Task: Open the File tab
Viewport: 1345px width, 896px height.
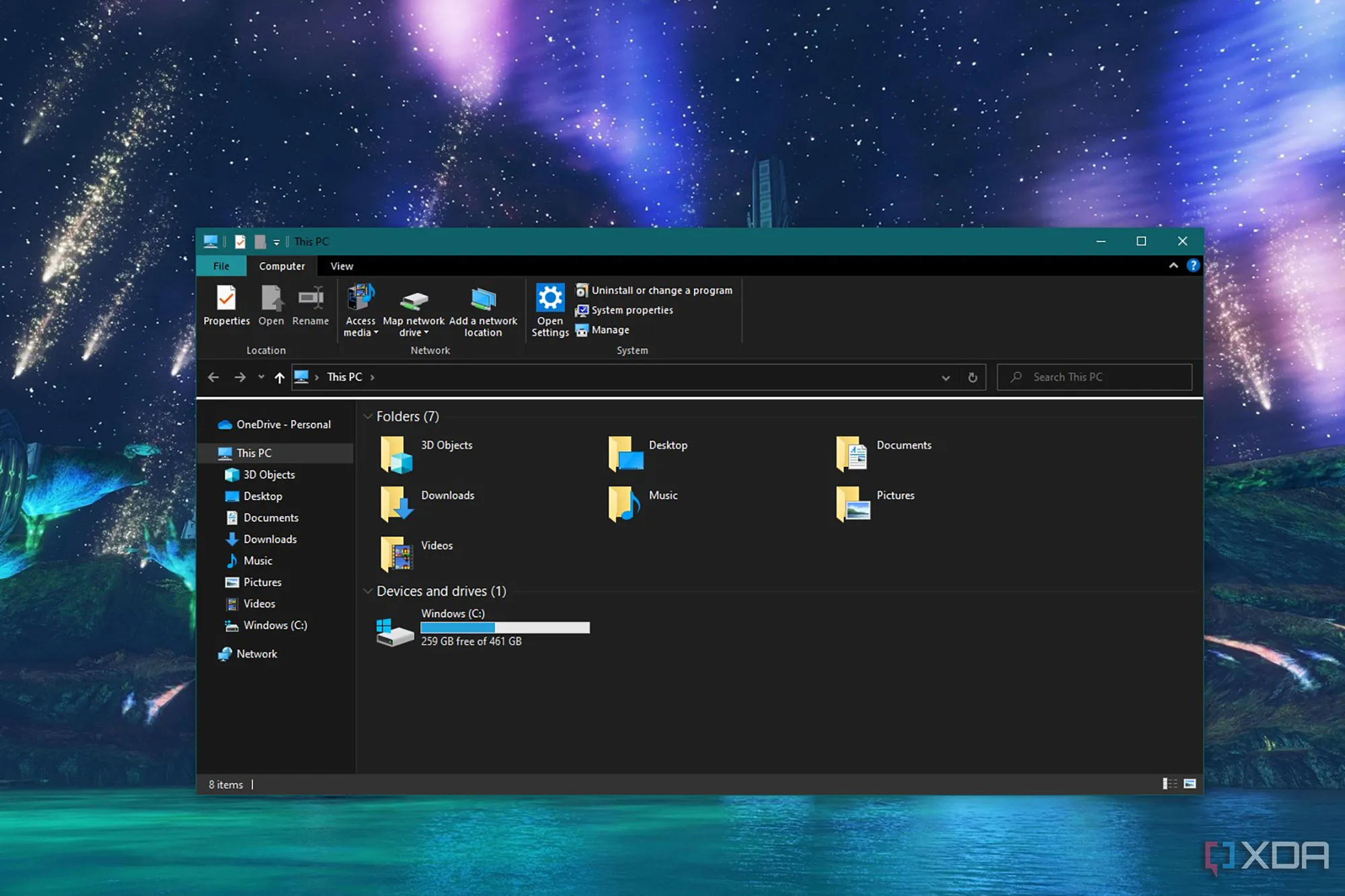Action: pyautogui.click(x=221, y=266)
